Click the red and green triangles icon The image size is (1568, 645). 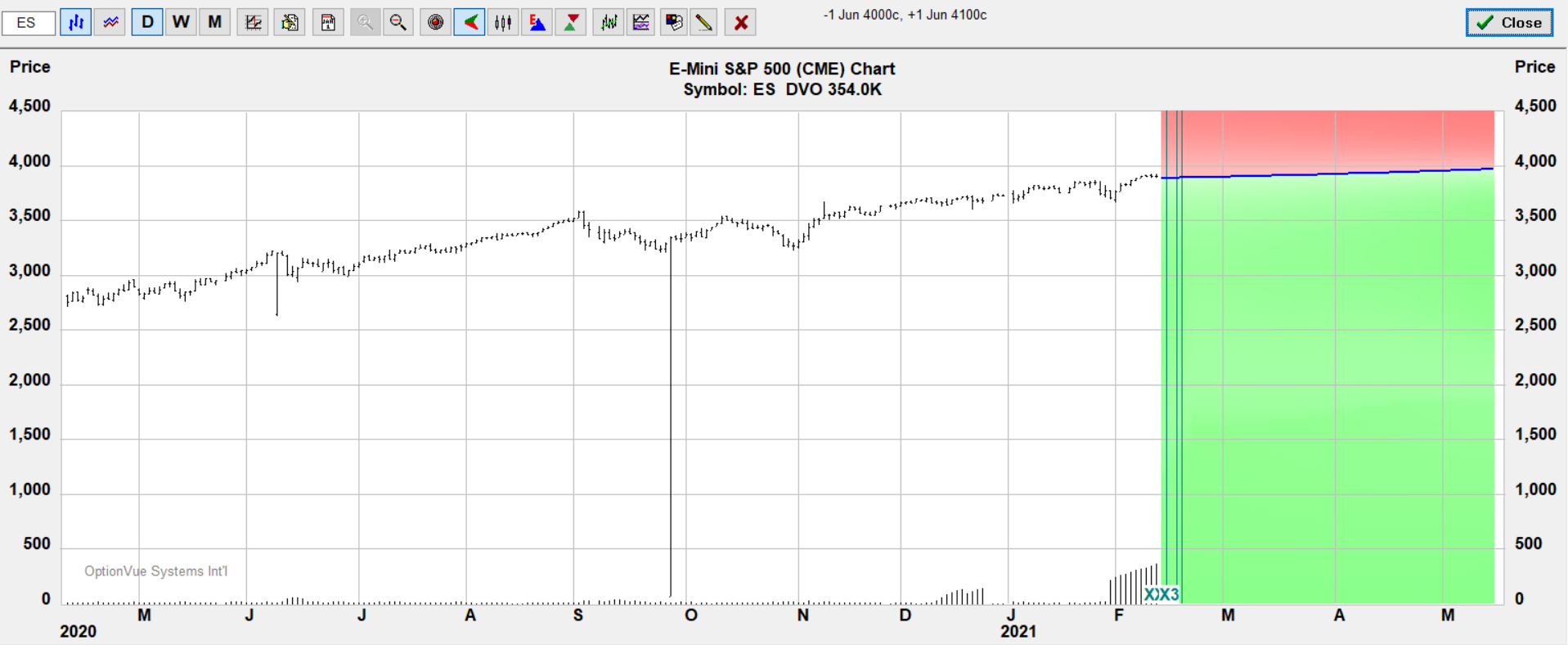tap(571, 23)
